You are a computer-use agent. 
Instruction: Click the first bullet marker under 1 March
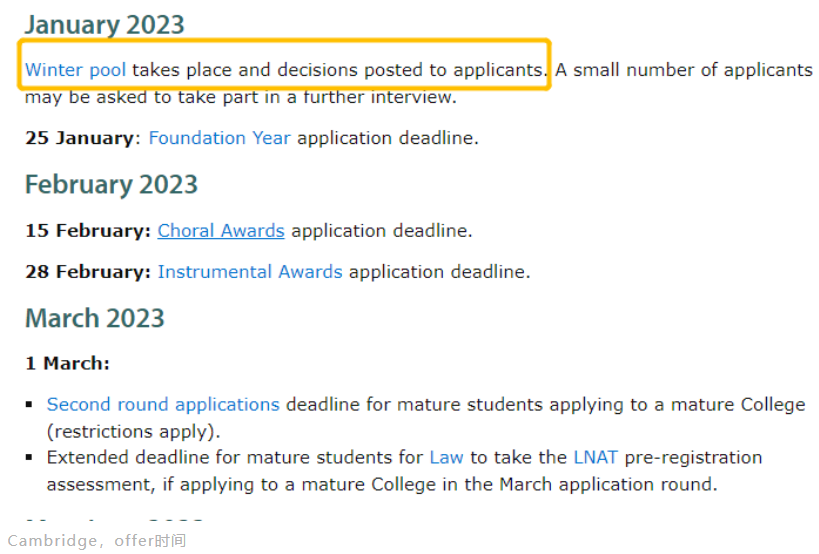tap(29, 405)
